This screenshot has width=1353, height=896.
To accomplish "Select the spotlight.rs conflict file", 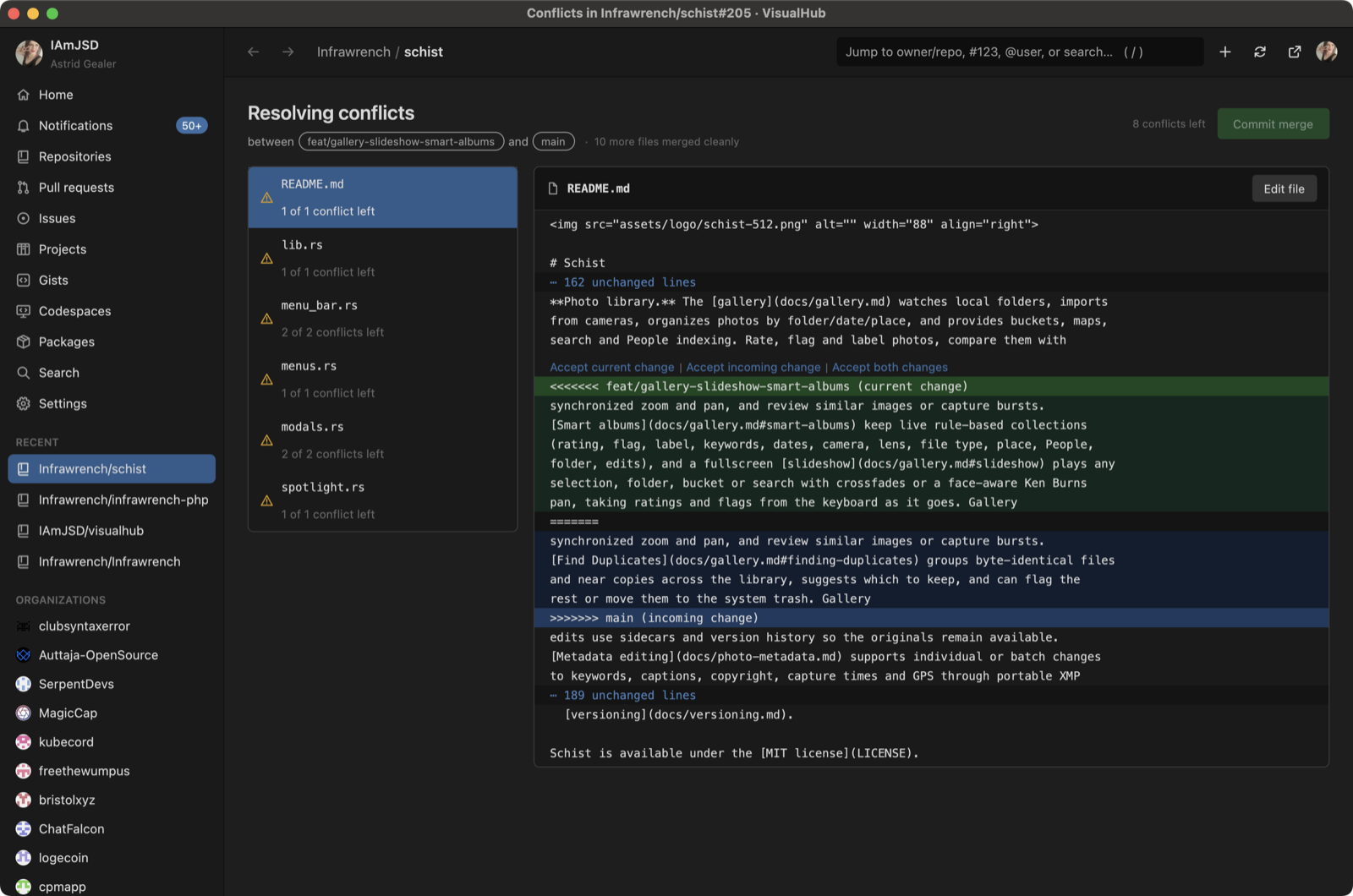I will tap(382, 500).
